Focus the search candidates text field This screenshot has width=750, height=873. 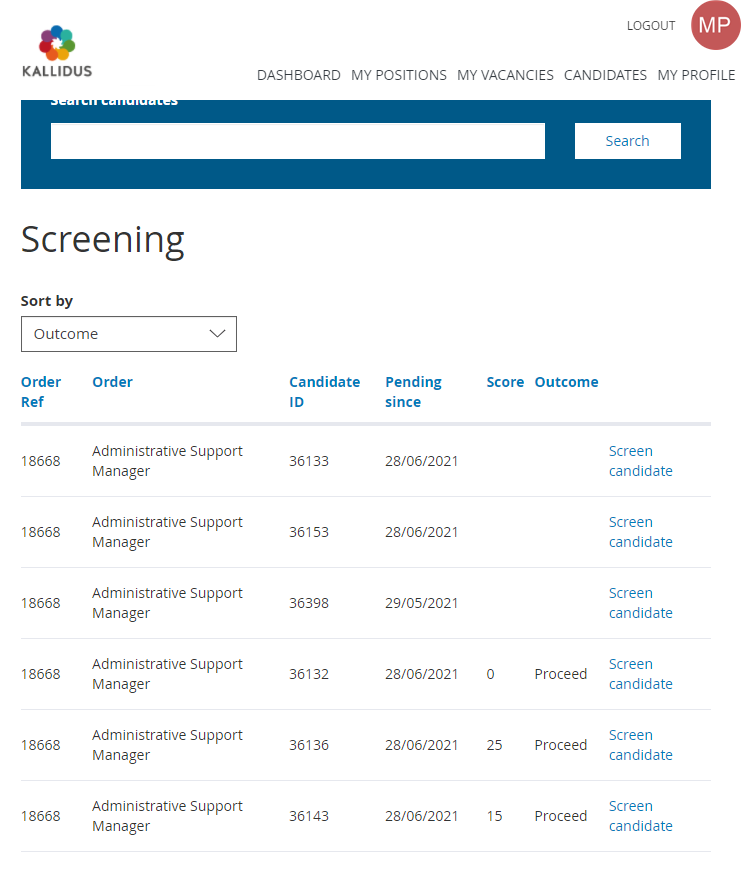coord(297,141)
